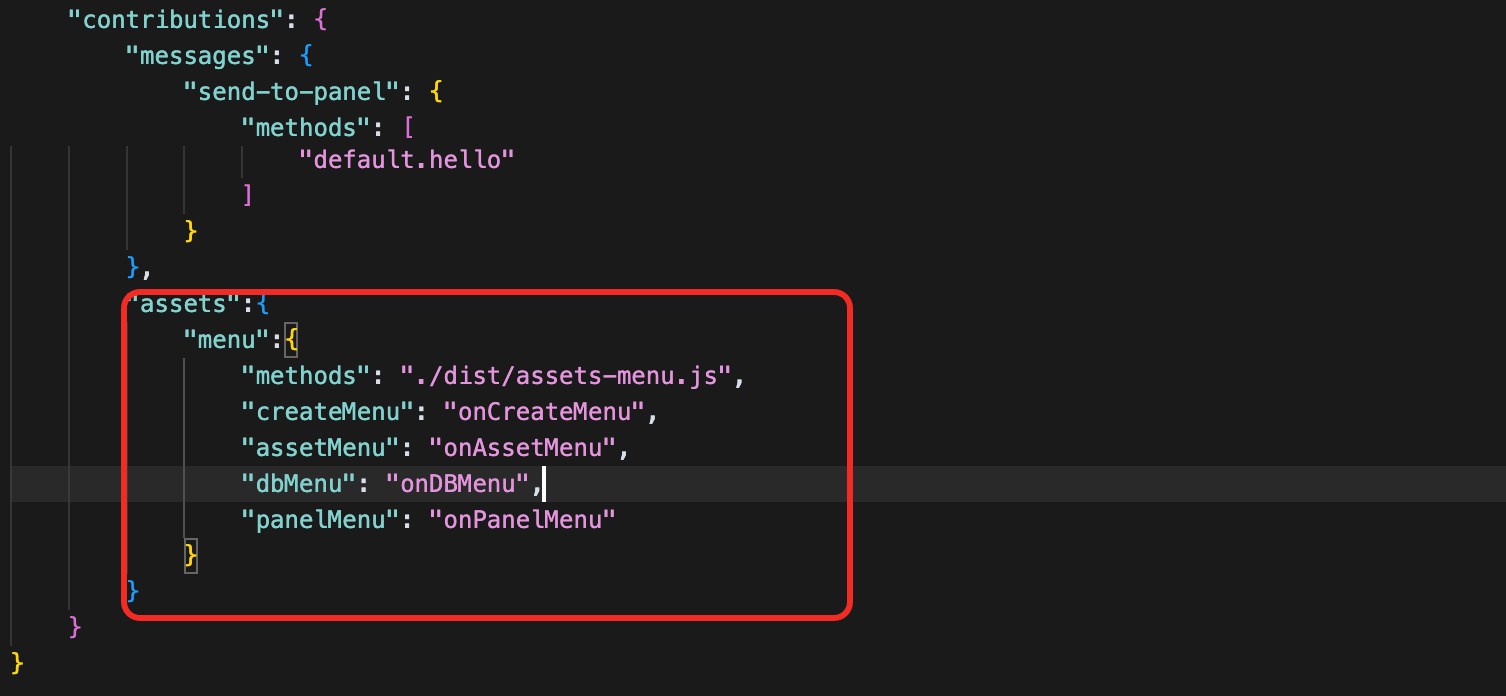Click the final closing brace on last line
The width and height of the screenshot is (1506, 696).
pyautogui.click(x=17, y=662)
